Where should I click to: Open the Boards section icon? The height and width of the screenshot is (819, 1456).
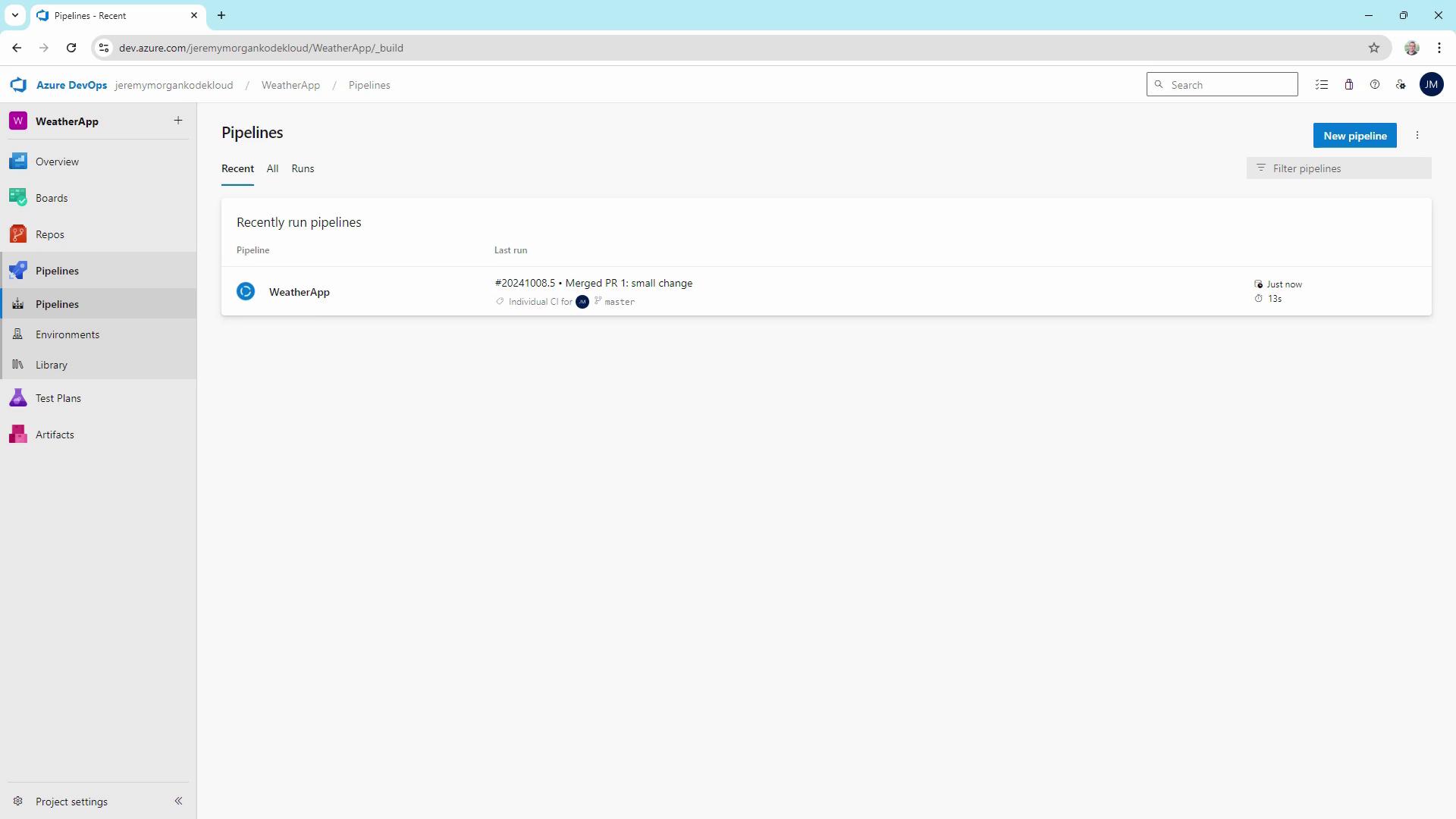click(18, 198)
